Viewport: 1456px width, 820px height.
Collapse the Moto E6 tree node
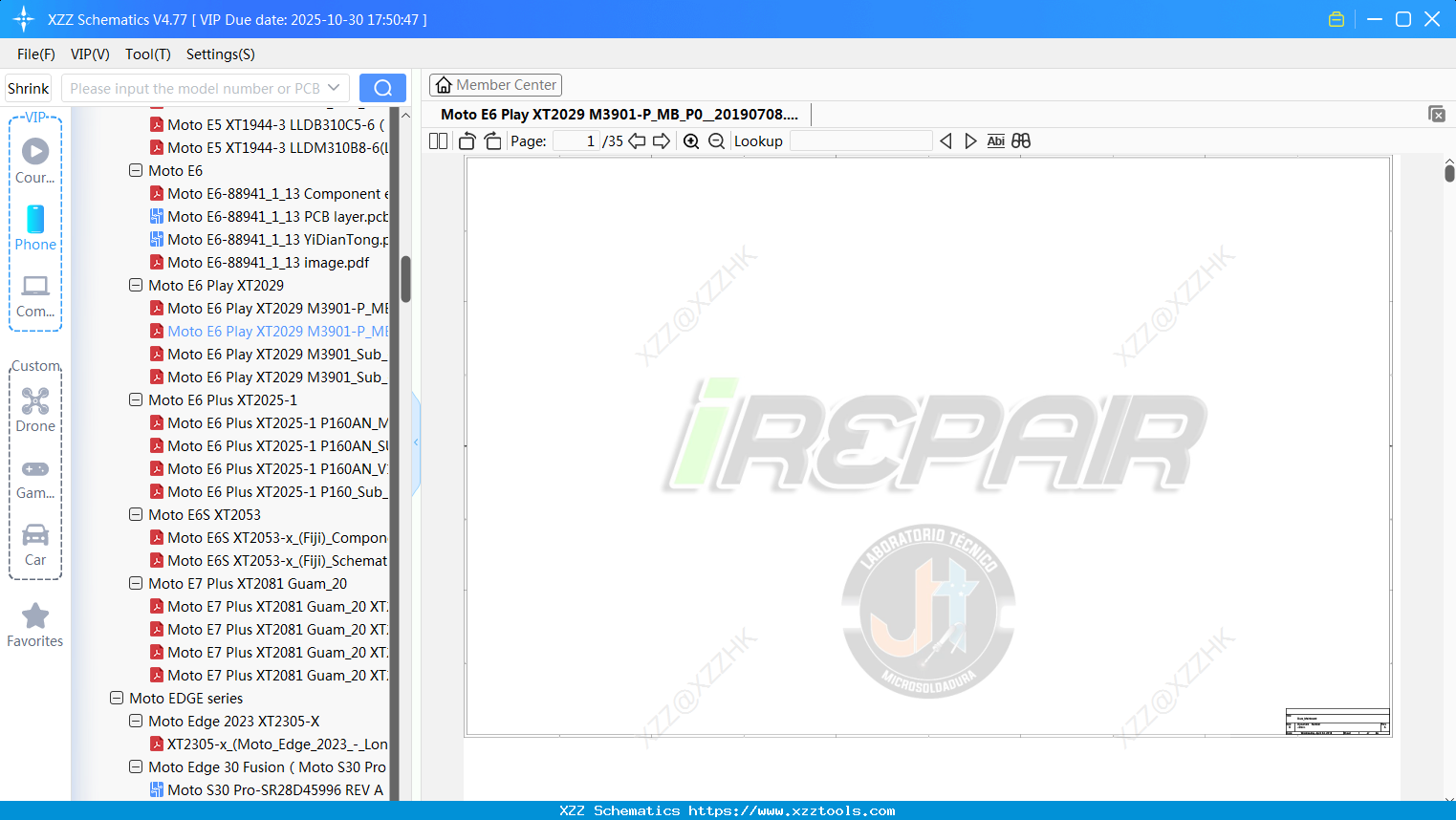(136, 170)
